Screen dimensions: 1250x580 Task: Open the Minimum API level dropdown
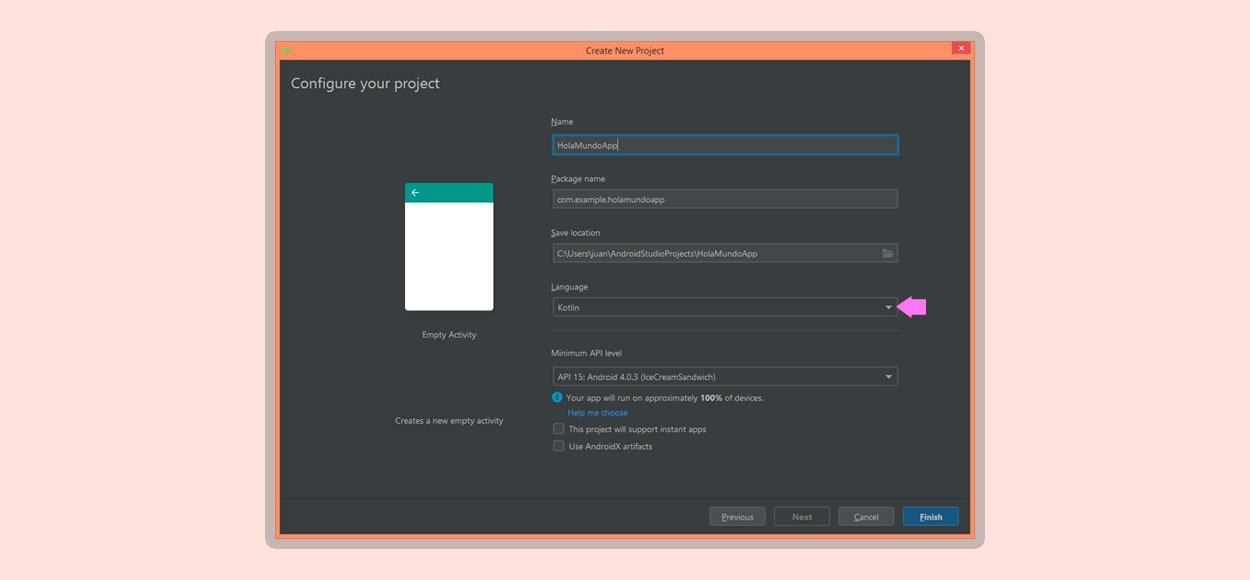click(x=725, y=377)
